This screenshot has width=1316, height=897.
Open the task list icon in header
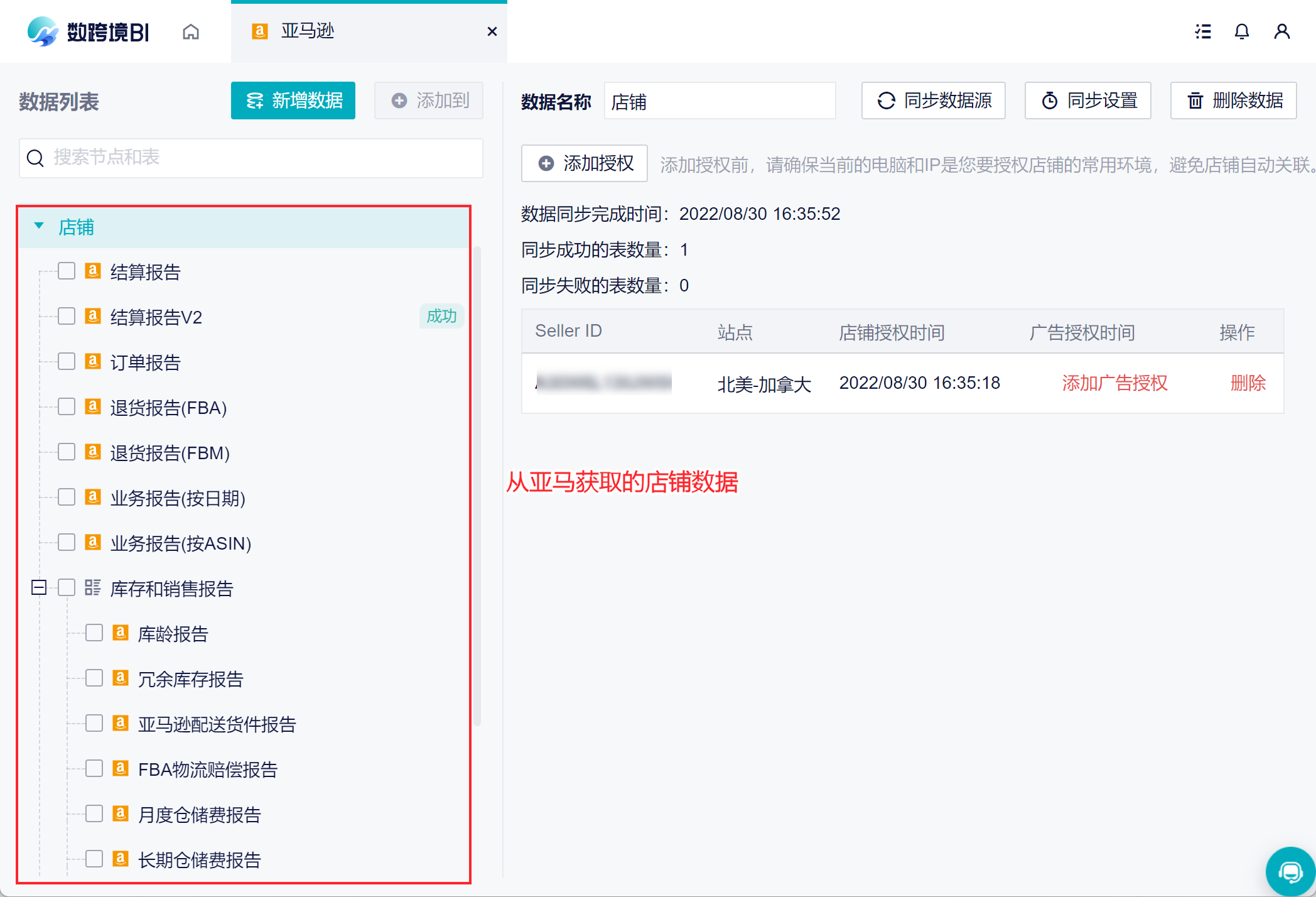click(1203, 31)
